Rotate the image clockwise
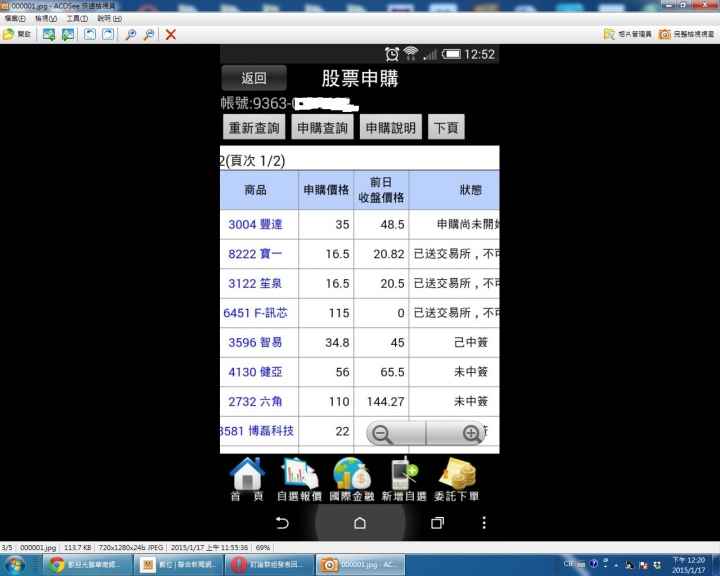Screen dimensions: 720x576 coord(108,34)
